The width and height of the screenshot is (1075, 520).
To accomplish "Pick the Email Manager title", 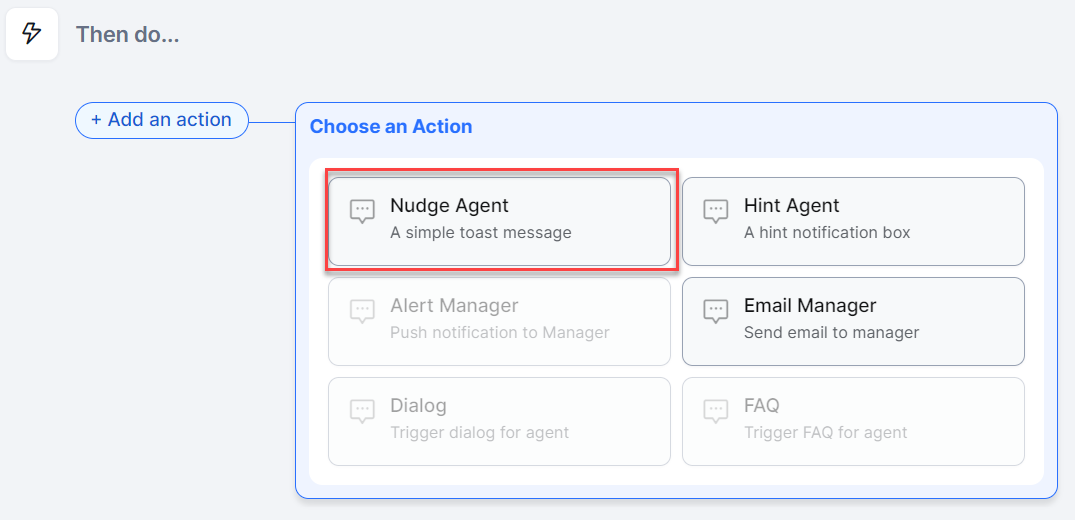I will [x=809, y=305].
